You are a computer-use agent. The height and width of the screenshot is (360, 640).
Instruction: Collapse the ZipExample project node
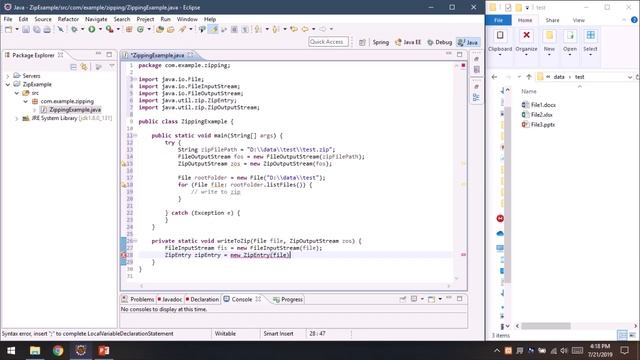tap(8, 84)
